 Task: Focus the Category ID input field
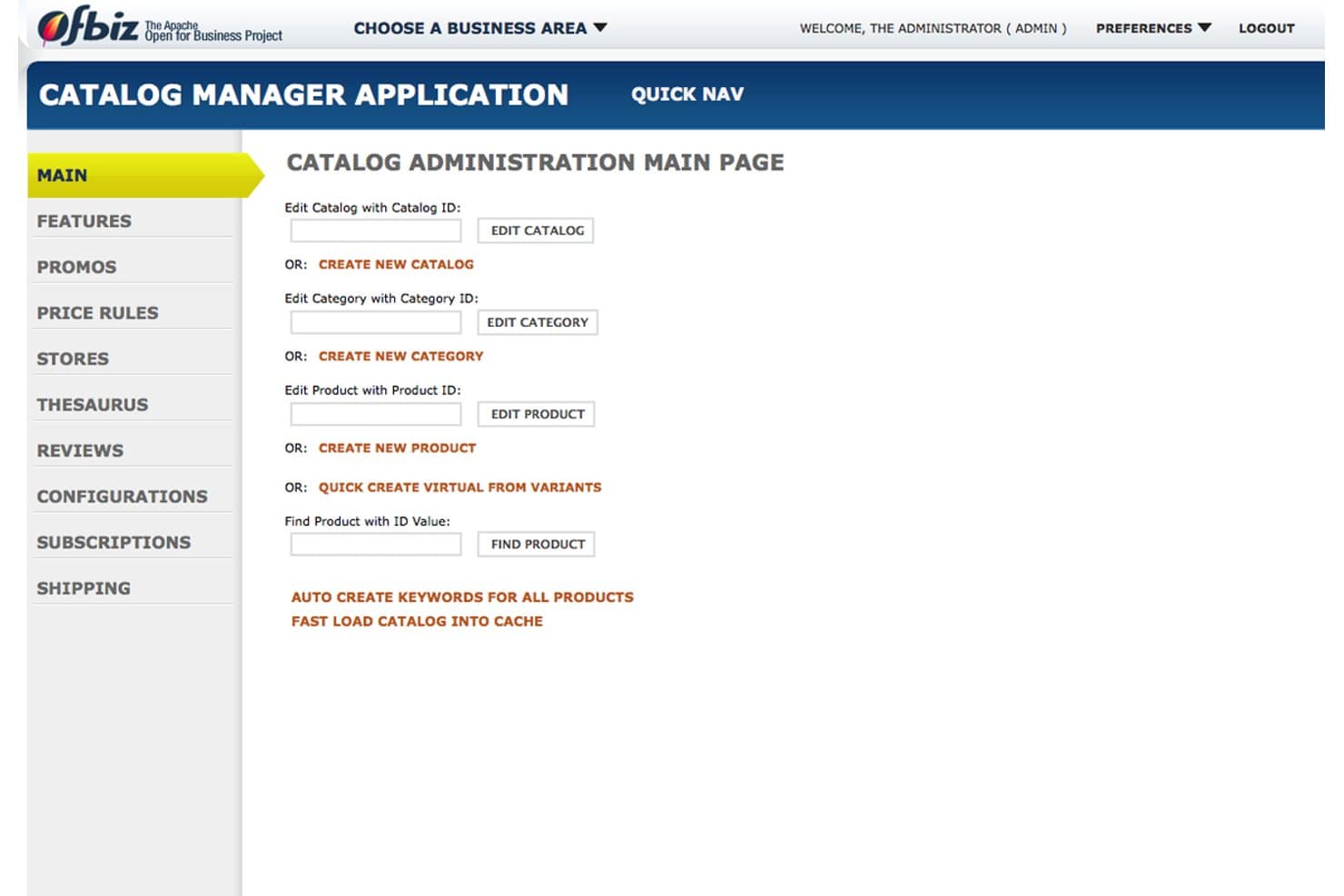tap(376, 322)
